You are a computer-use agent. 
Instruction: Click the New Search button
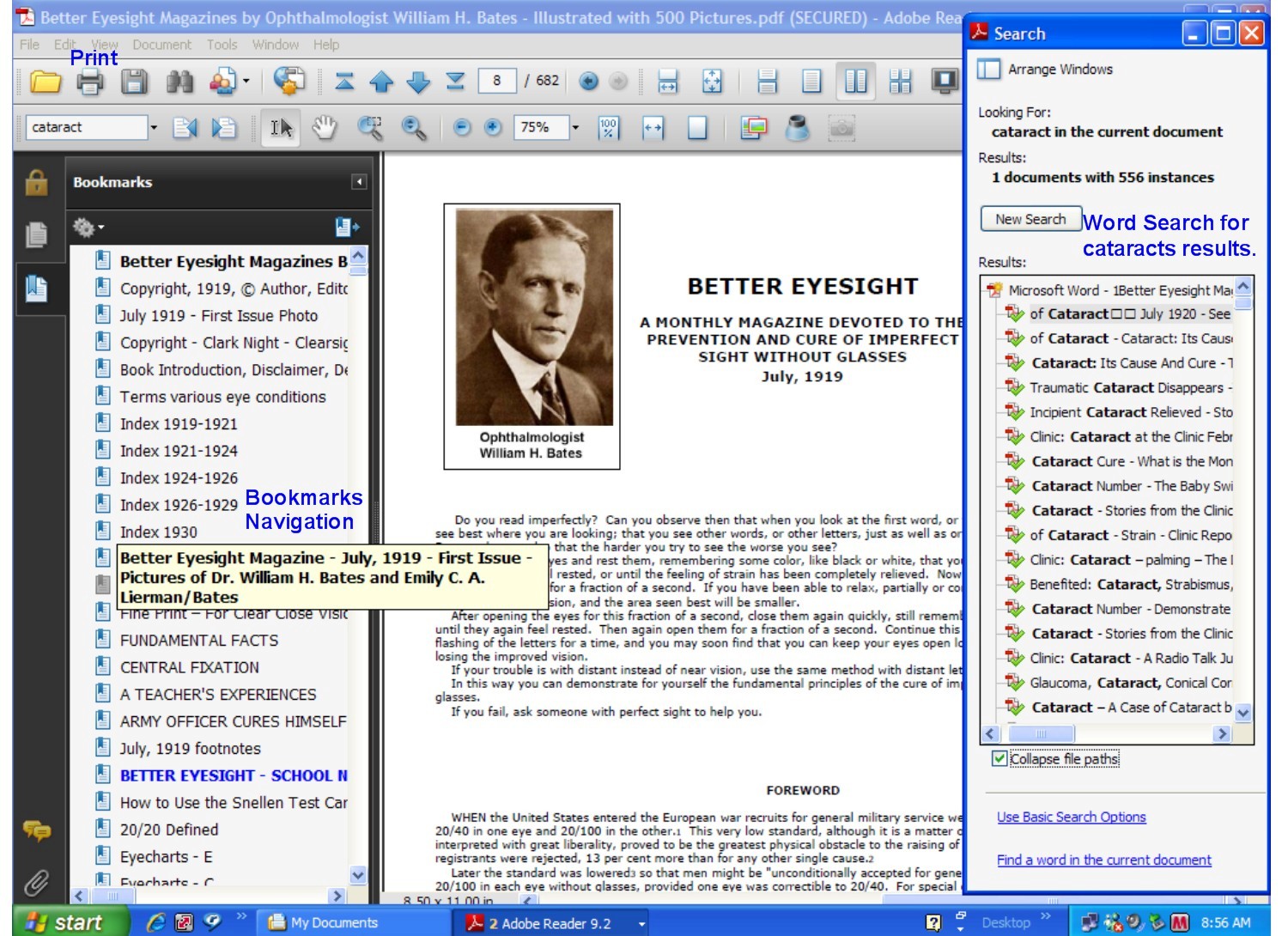(1030, 219)
